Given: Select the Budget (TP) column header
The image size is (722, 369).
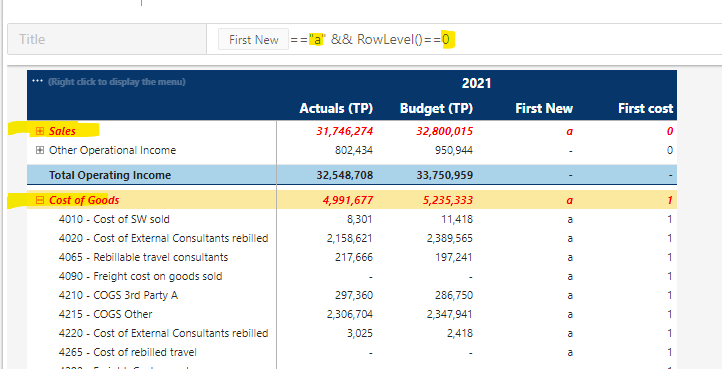Looking at the screenshot, I should tap(437, 109).
